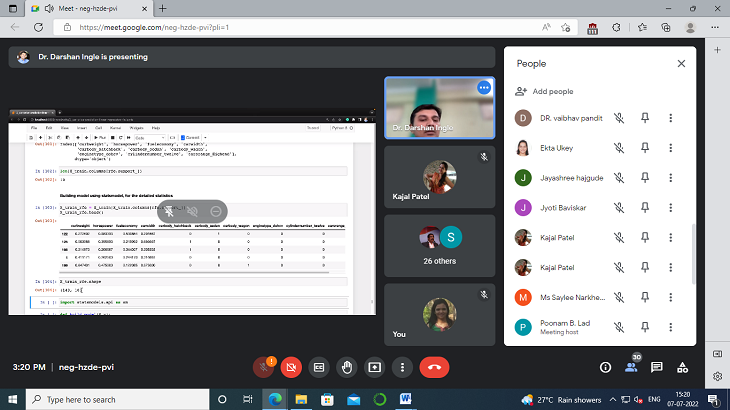Viewport: 730px width, 410px height.
Task: Turn on captions with CC button
Action: (319, 367)
